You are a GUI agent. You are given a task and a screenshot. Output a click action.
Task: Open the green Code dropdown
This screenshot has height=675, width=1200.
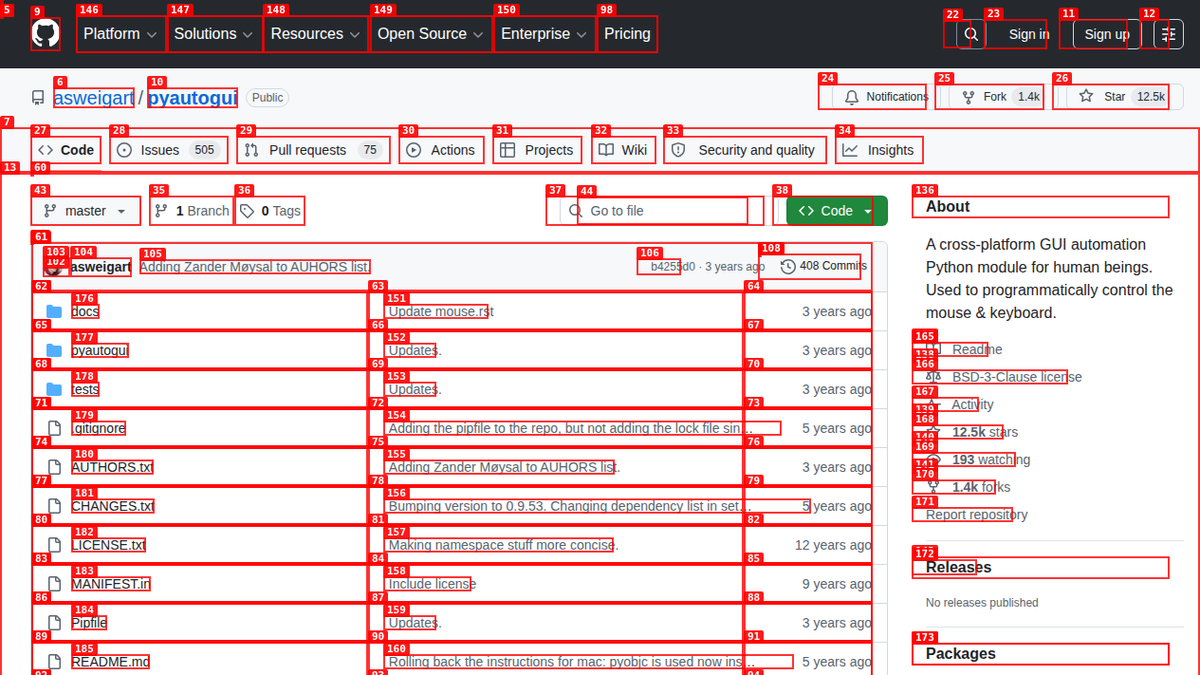point(836,211)
